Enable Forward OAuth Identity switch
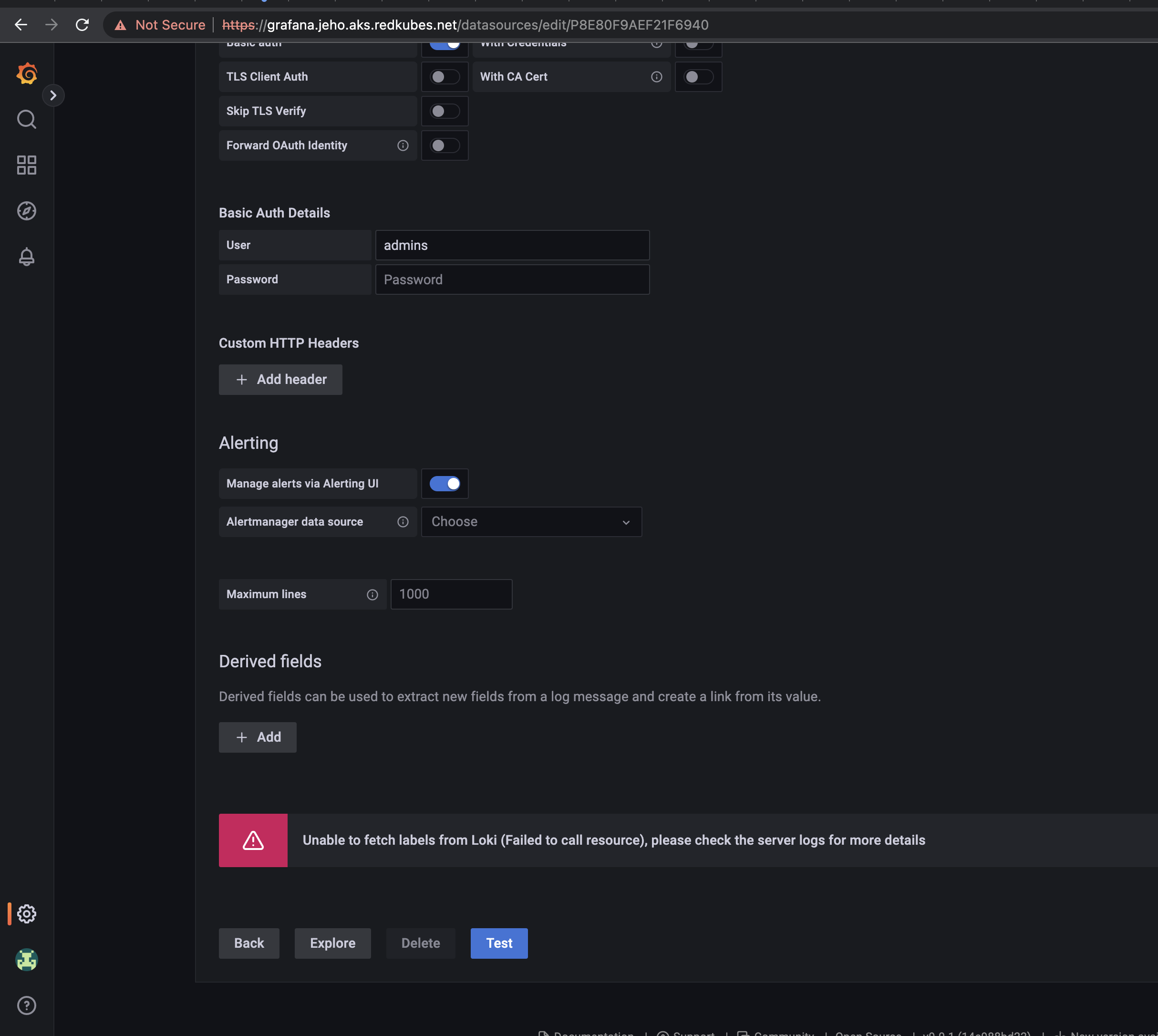1158x1036 pixels. 445,146
